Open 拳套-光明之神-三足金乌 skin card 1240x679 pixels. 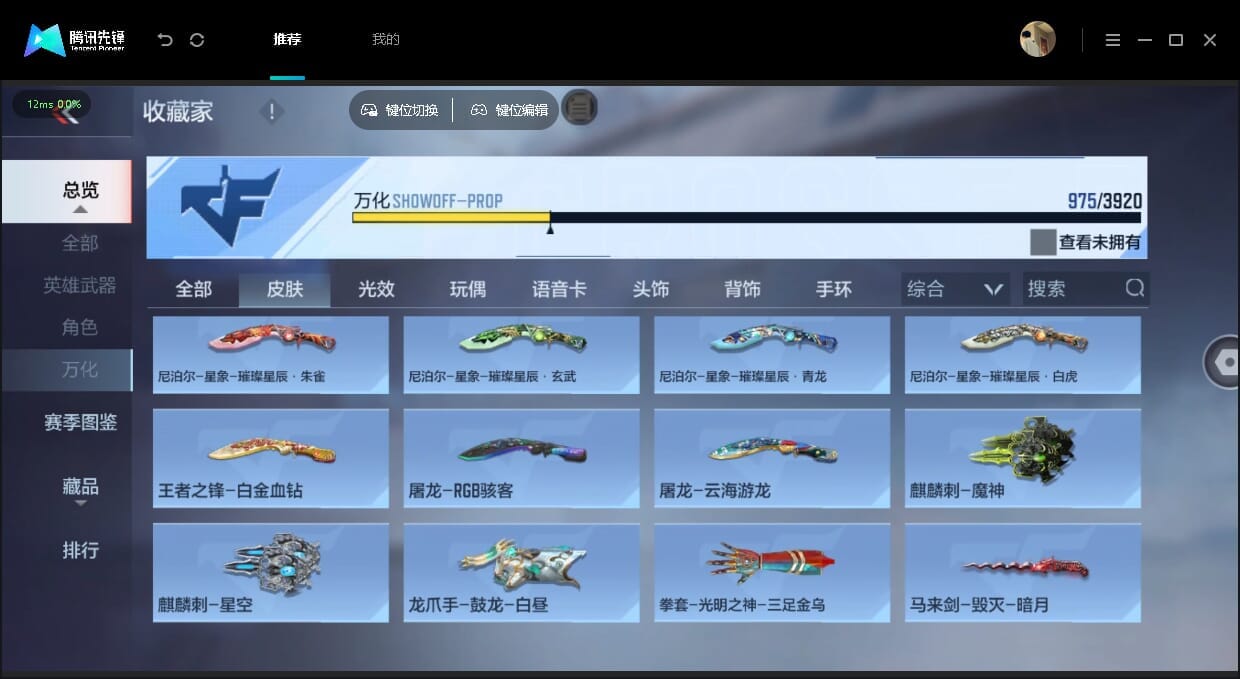point(772,572)
